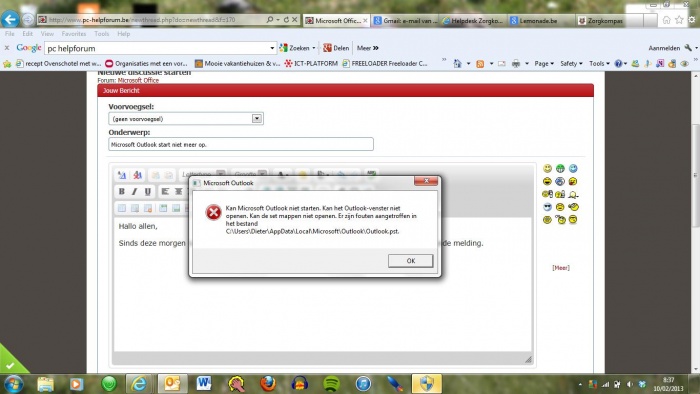Go back with the browser back arrow
This screenshot has width=700, height=394.
click(10, 20)
